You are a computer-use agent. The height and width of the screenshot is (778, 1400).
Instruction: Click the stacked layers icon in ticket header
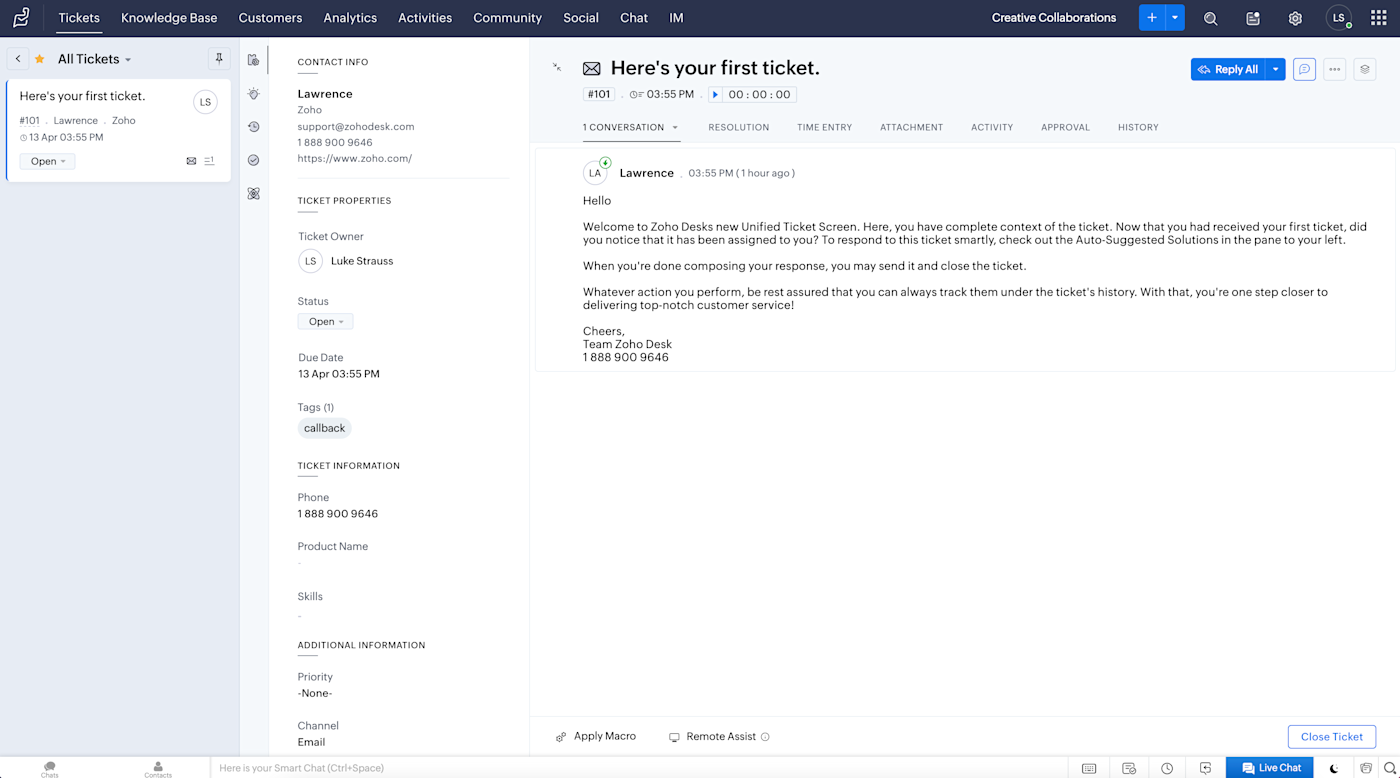click(x=1365, y=70)
